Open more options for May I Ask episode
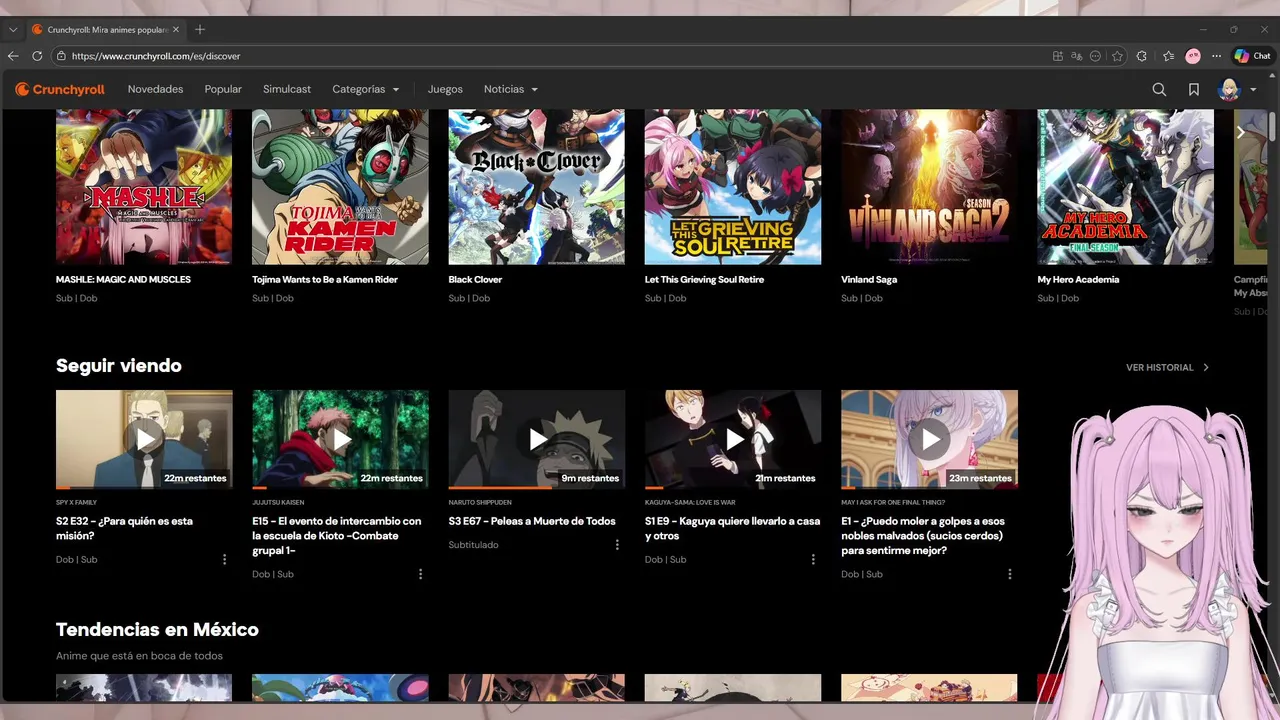This screenshot has height=720, width=1280. coord(1009,574)
